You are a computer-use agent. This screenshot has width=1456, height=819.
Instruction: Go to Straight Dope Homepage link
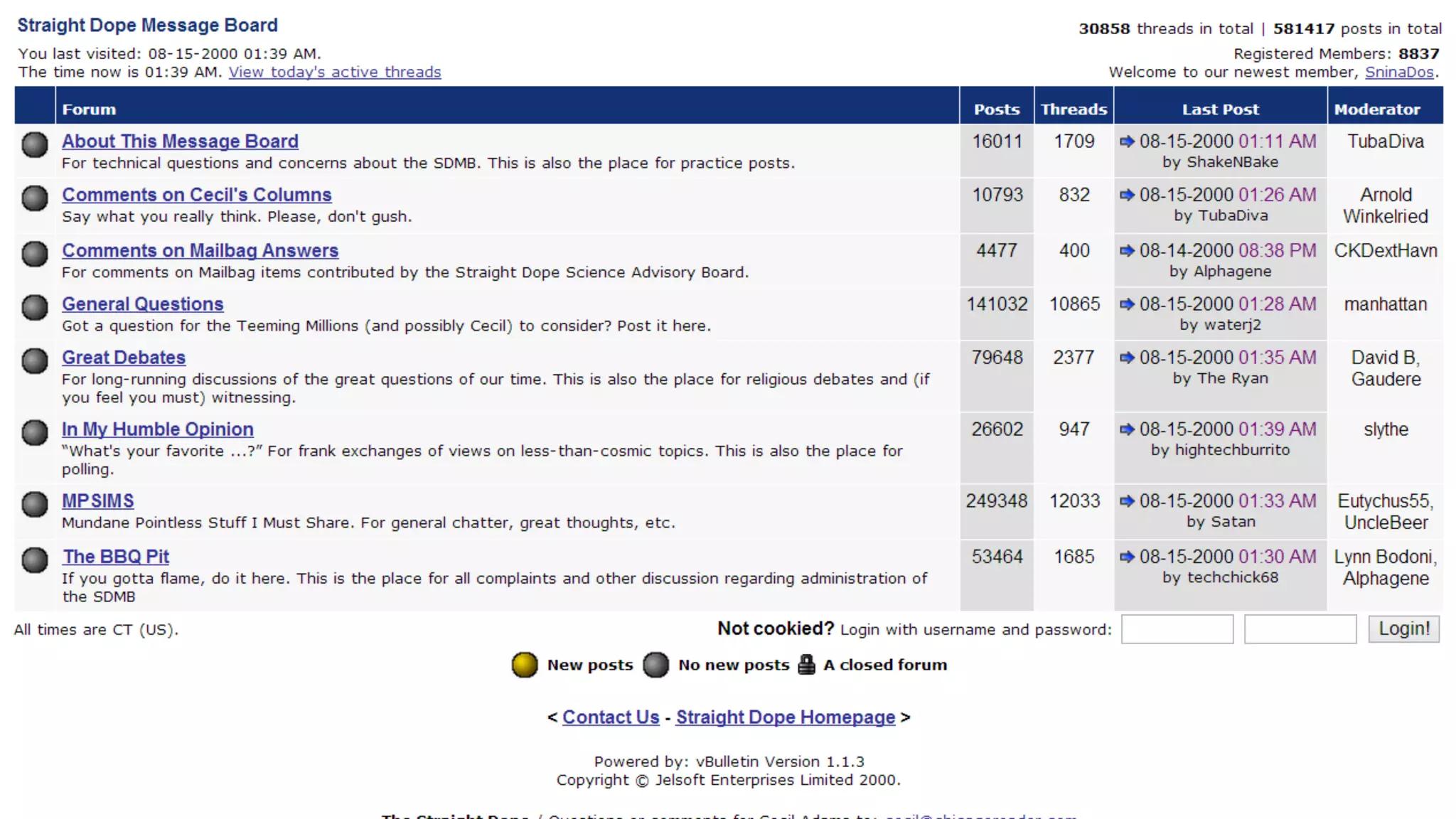tap(785, 717)
